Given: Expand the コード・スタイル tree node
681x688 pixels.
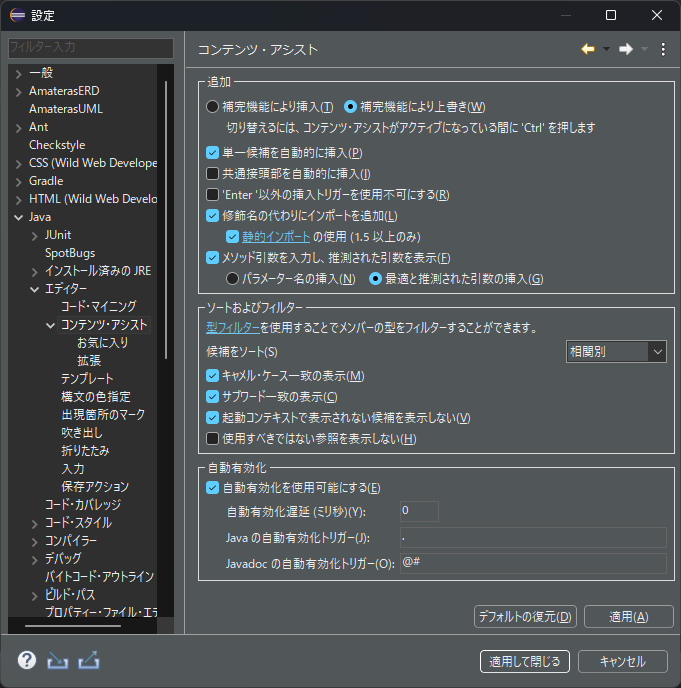Looking at the screenshot, I should [x=35, y=523].
